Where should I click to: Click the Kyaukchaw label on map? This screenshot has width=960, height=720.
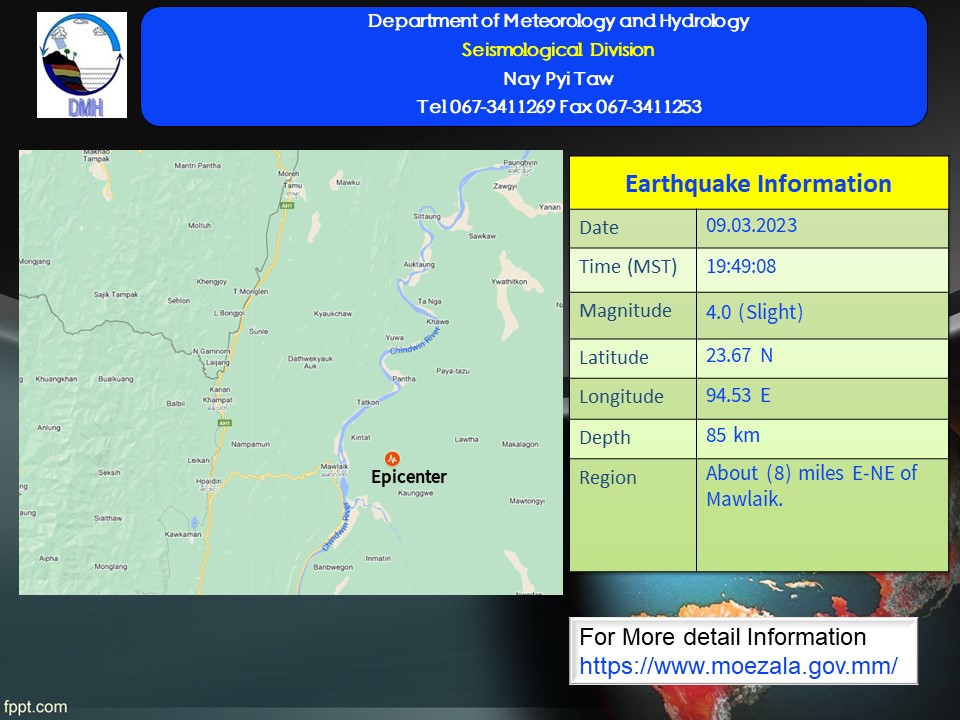[x=332, y=313]
